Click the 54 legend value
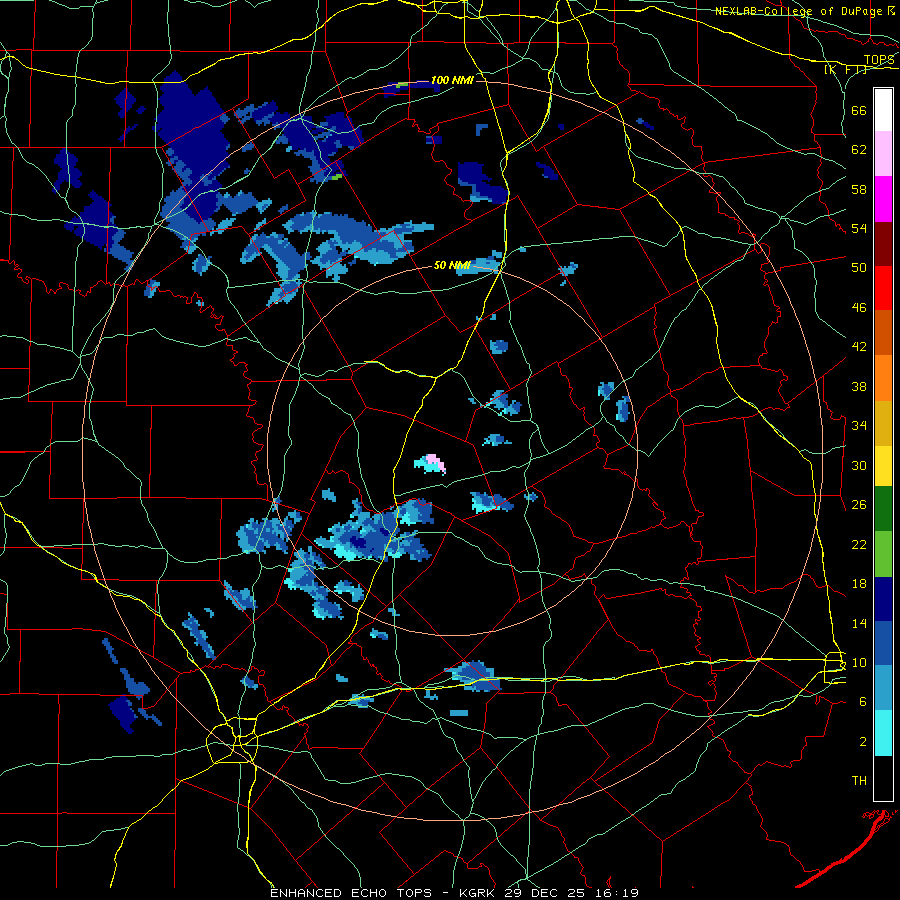This screenshot has width=900, height=900. [x=859, y=228]
